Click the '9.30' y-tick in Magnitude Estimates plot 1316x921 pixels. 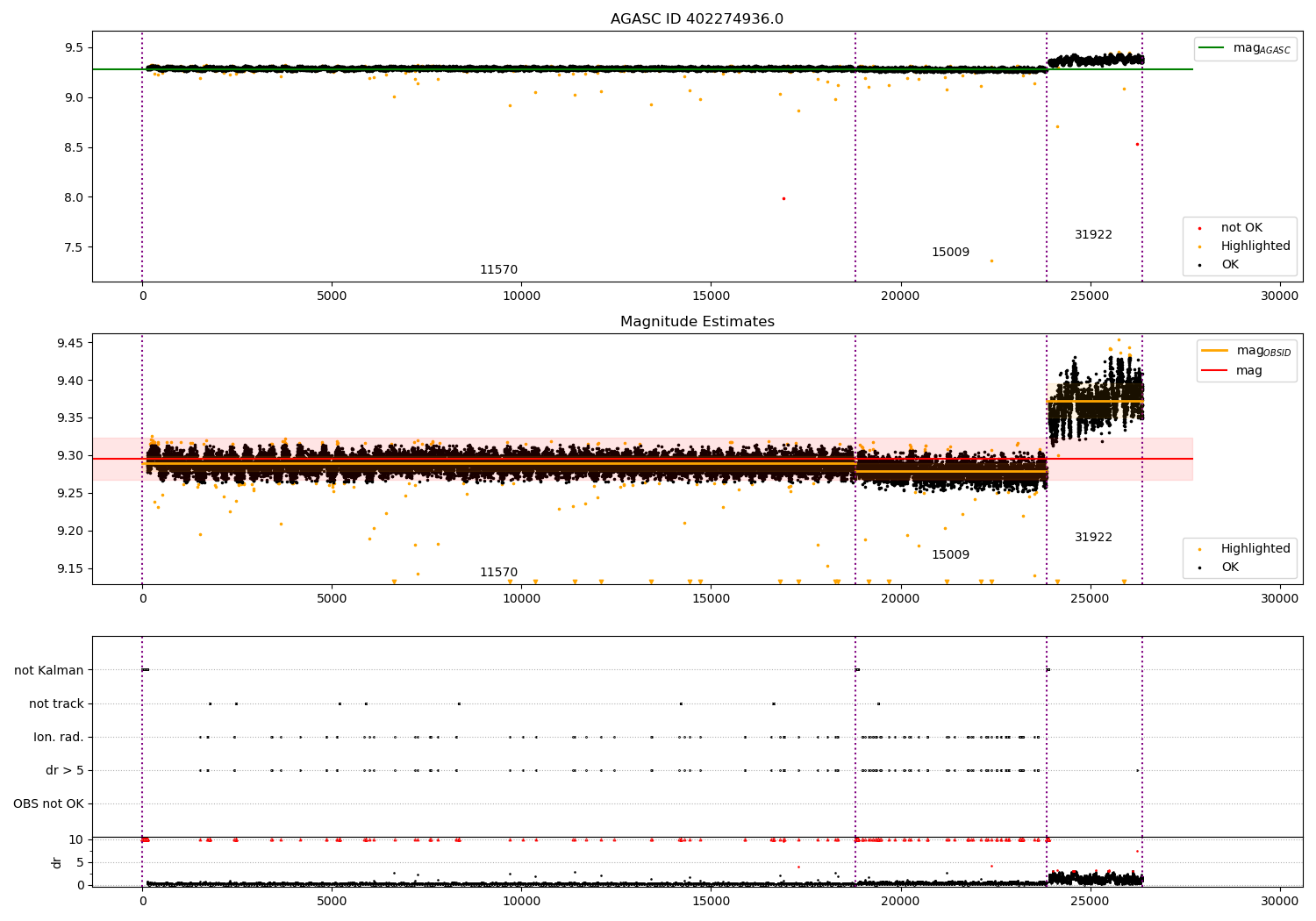pyautogui.click(x=70, y=455)
